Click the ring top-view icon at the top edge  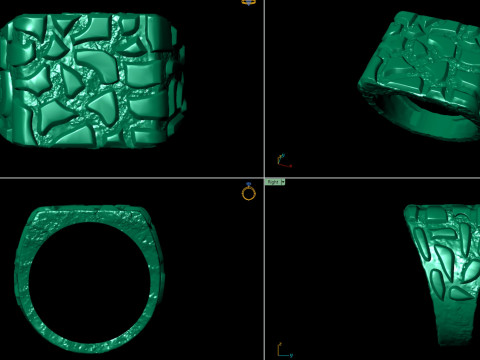pyautogui.click(x=249, y=3)
